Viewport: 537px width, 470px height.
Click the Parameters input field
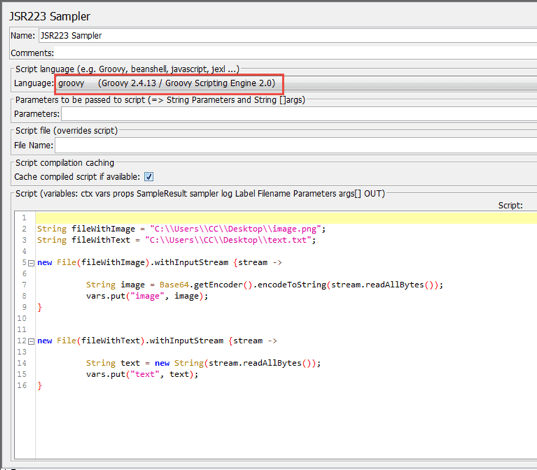tap(299, 114)
